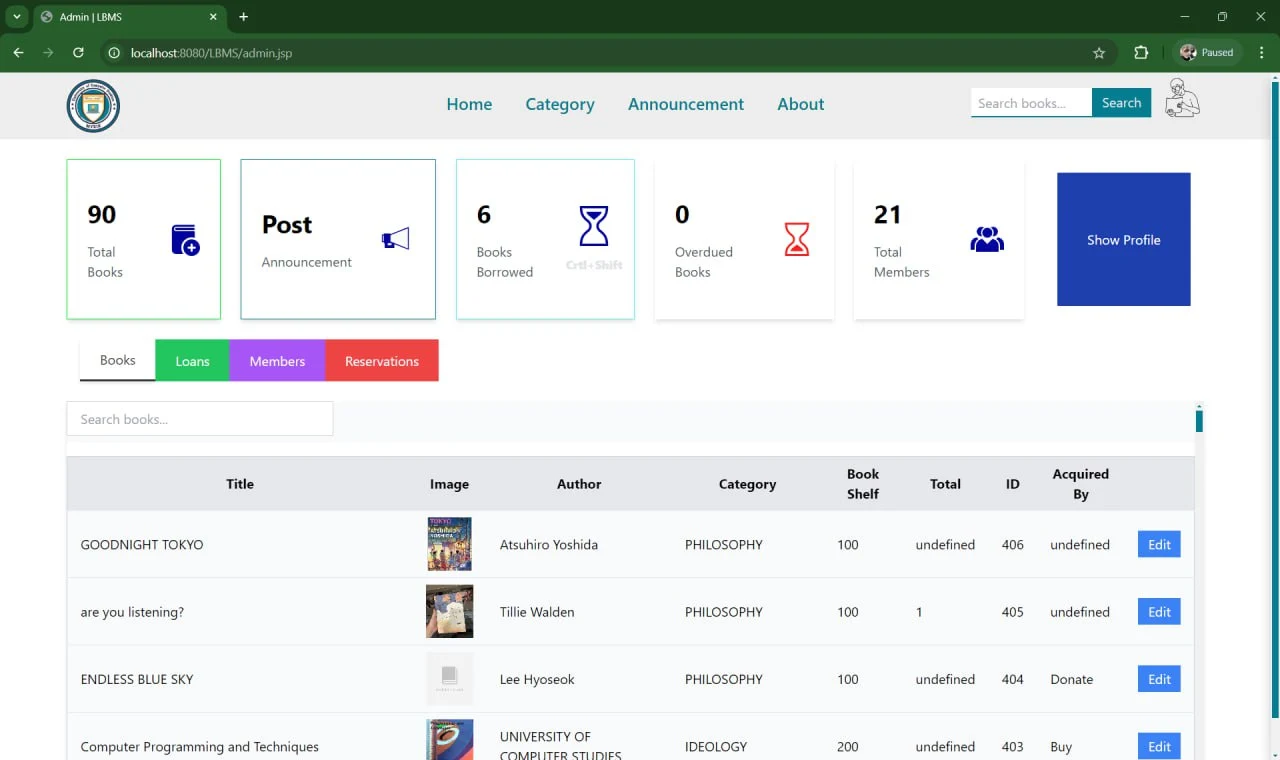Select the Members tab
The width and height of the screenshot is (1280, 760).
pyautogui.click(x=277, y=360)
